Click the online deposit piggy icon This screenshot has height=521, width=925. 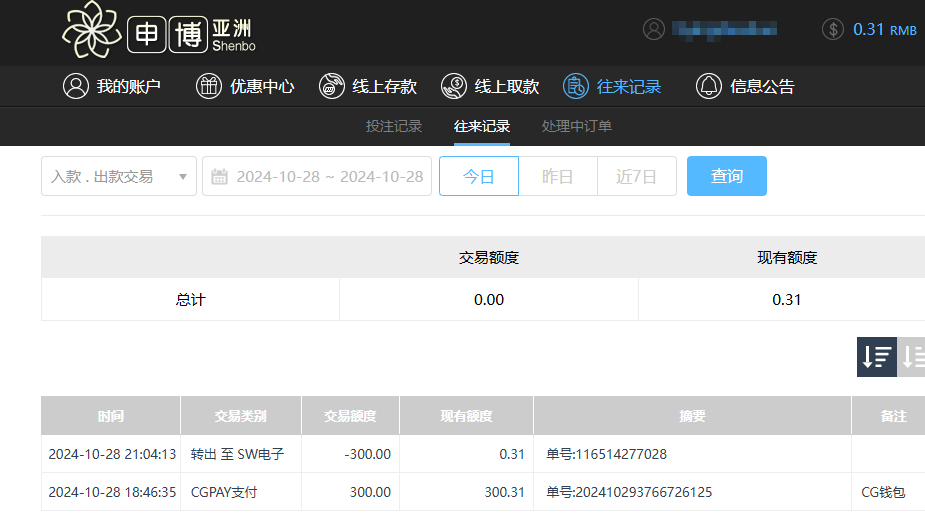pos(332,86)
